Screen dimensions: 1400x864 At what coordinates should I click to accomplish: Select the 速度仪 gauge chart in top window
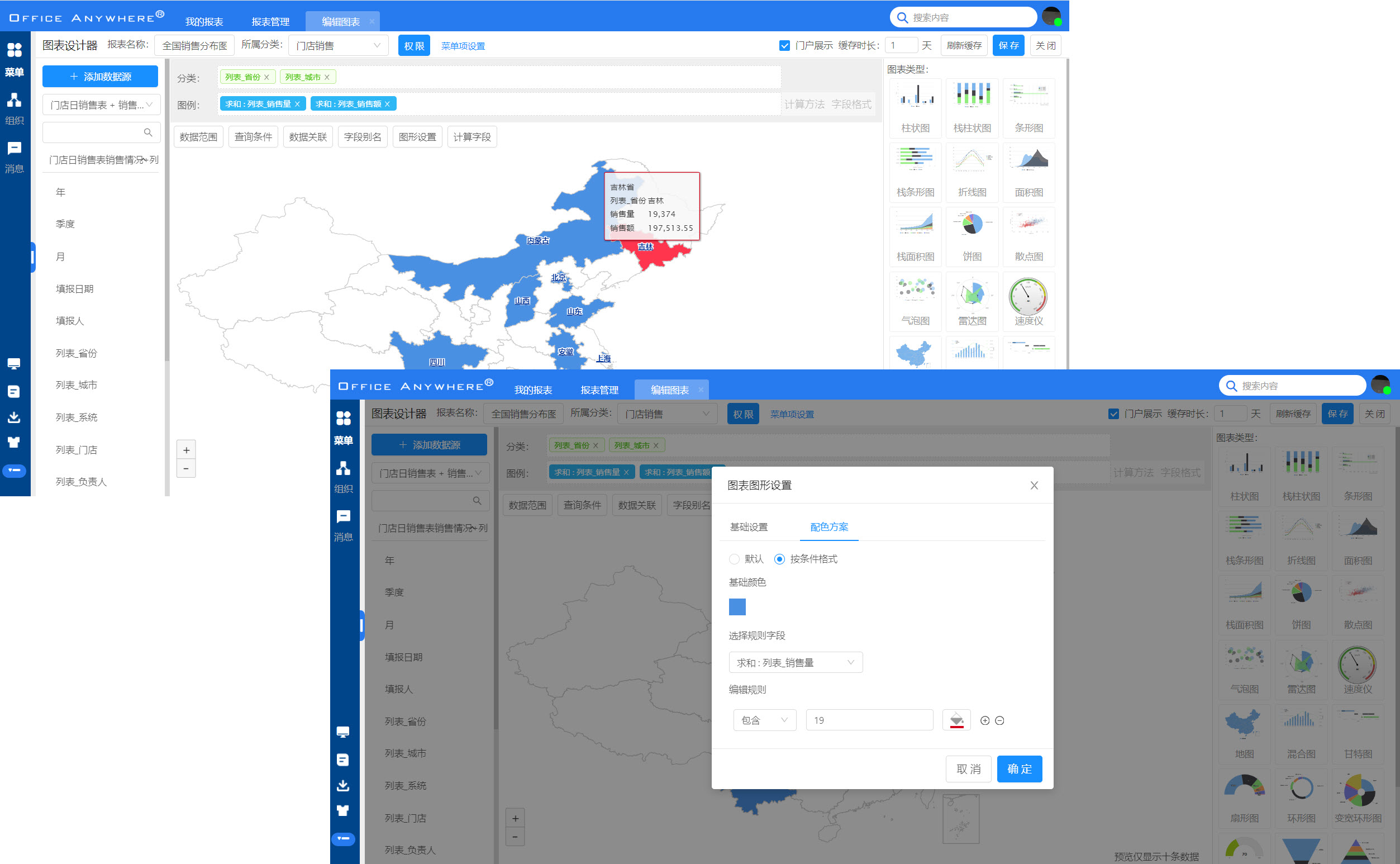pyautogui.click(x=1028, y=301)
